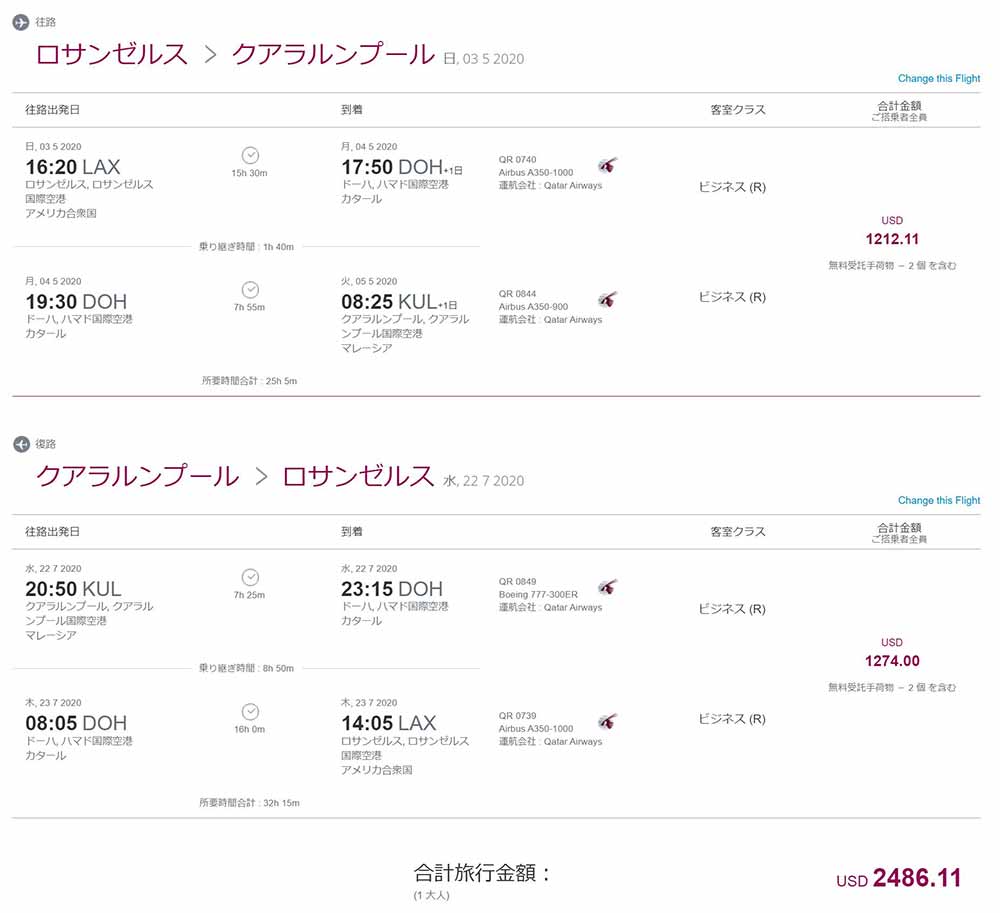Image resolution: width=1000 pixels, height=913 pixels.
Task: Click the outbound fare USD 1212.11
Action: tap(892, 239)
